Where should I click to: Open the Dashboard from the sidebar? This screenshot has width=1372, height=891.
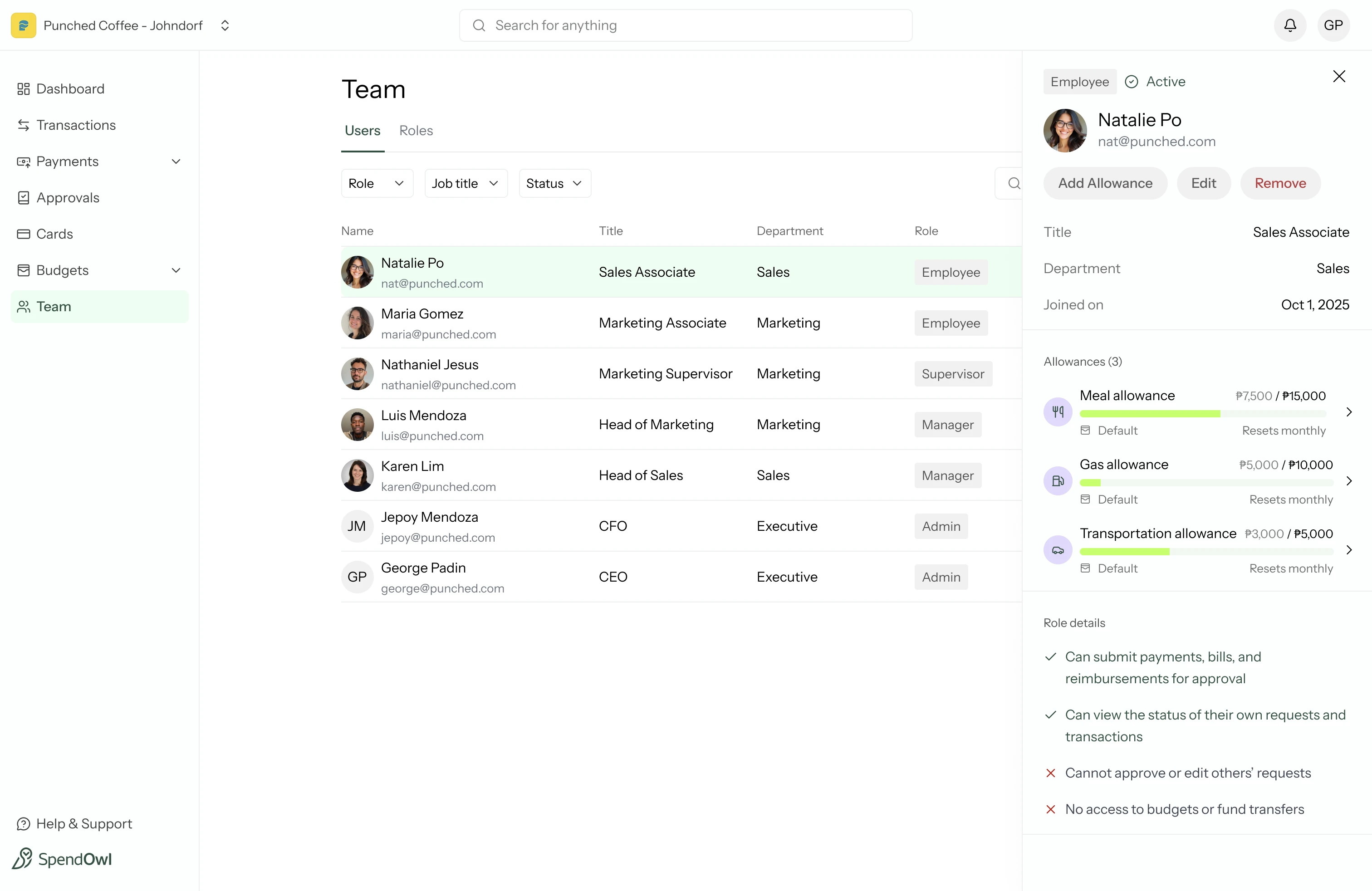coord(70,89)
